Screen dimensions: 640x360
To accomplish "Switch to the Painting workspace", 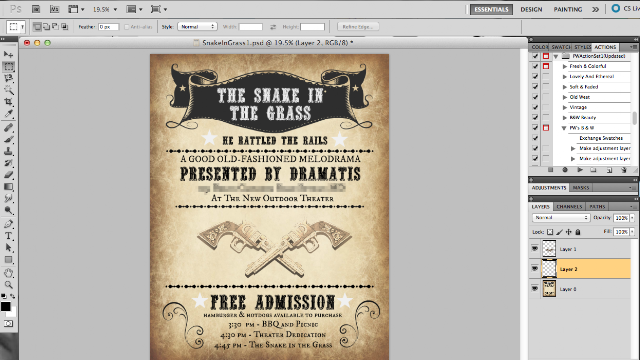I will 568,9.
